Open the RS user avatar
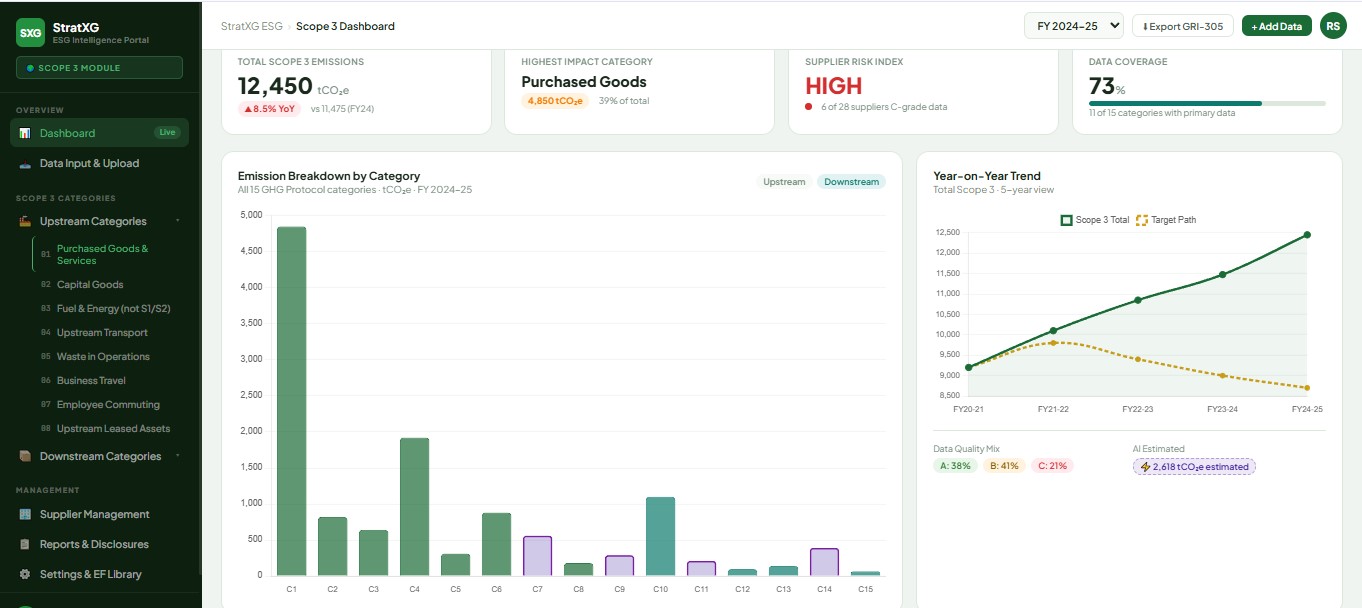The height and width of the screenshot is (608, 1362). click(1333, 26)
